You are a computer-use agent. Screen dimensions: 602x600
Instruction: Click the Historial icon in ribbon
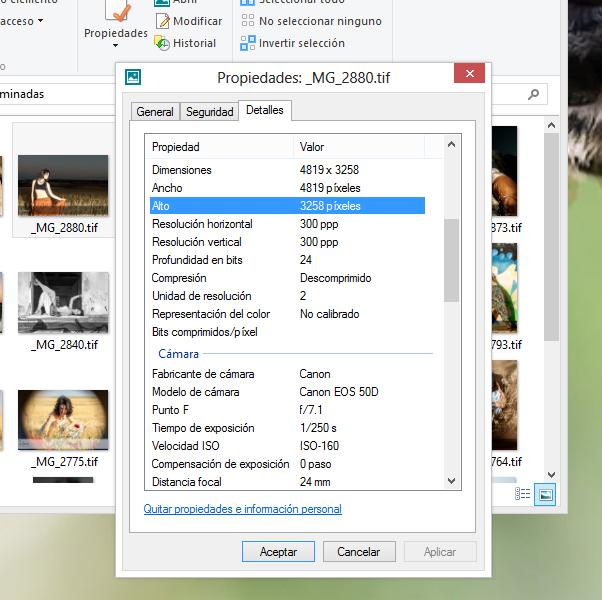tap(162, 43)
